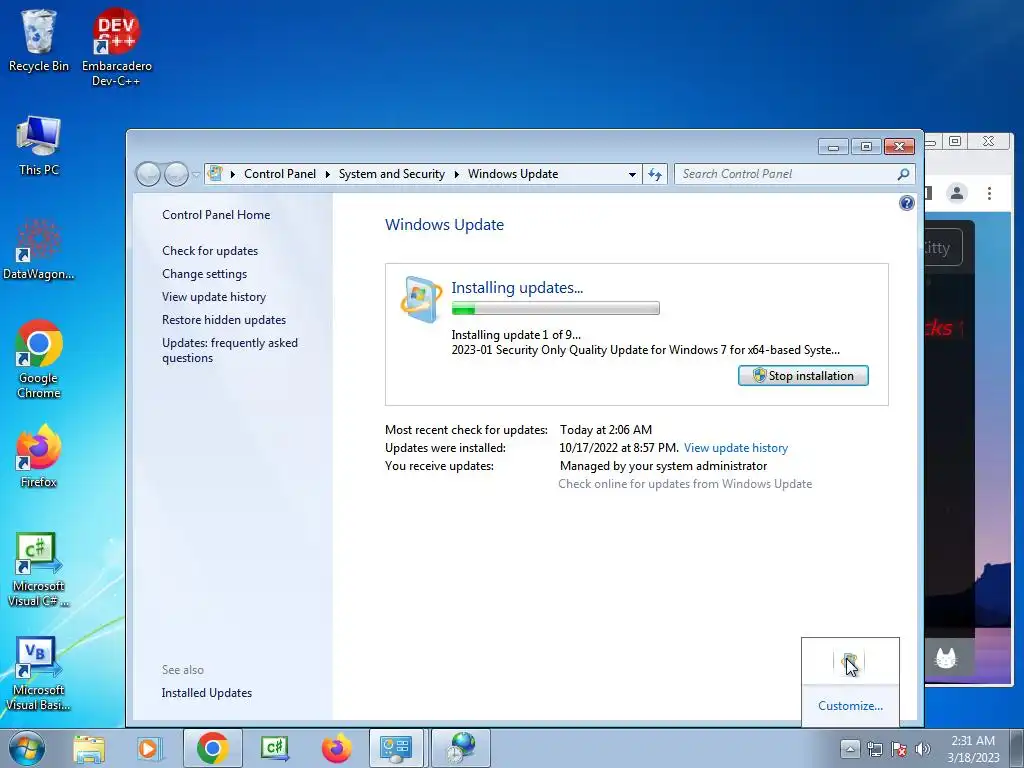Expand arrow after Control Panel breadcrumb
Screen dimensions: 1024x768
[x=327, y=174]
